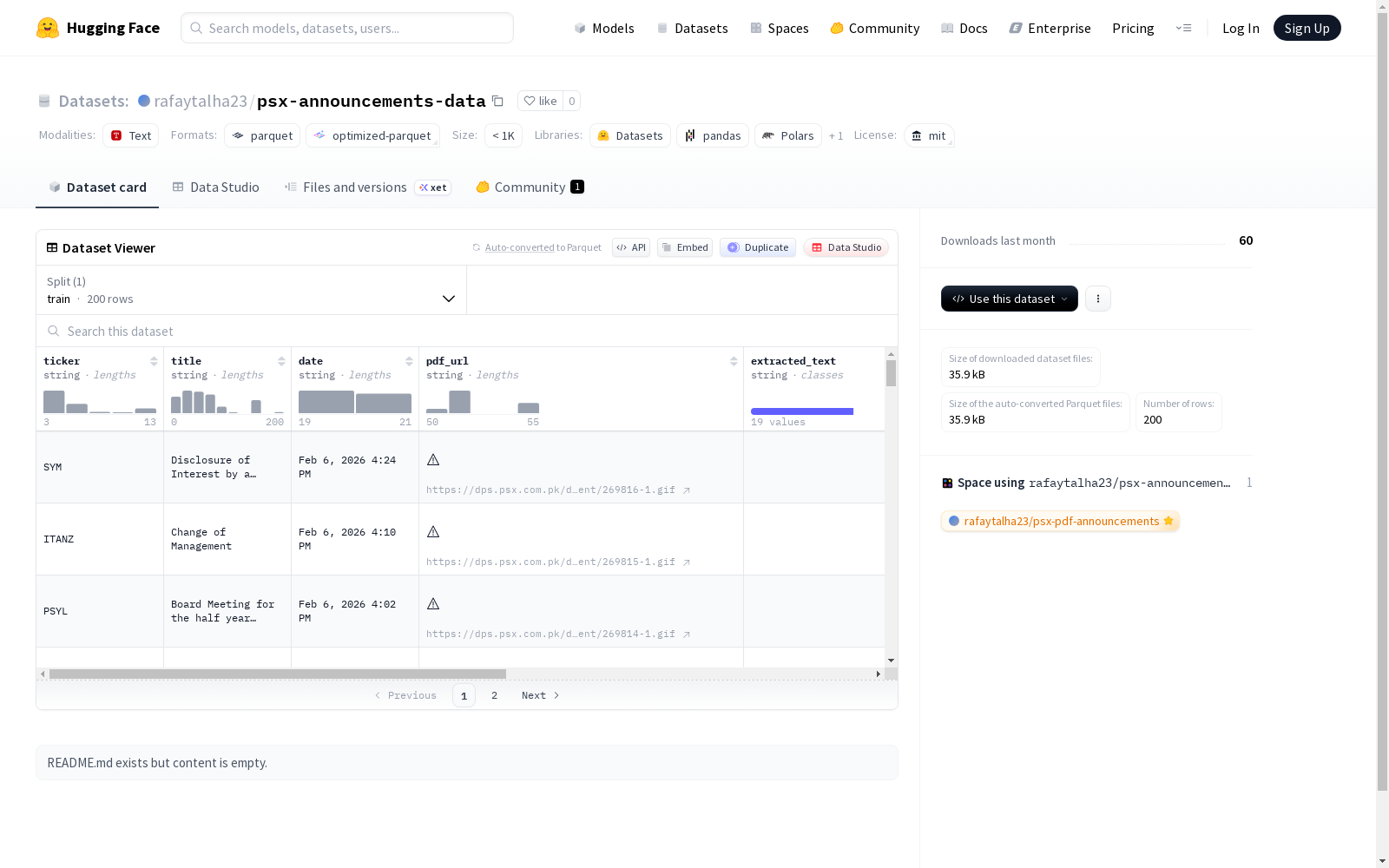The width and height of the screenshot is (1389, 868).
Task: Select the pandas library tag
Action: [x=713, y=135]
